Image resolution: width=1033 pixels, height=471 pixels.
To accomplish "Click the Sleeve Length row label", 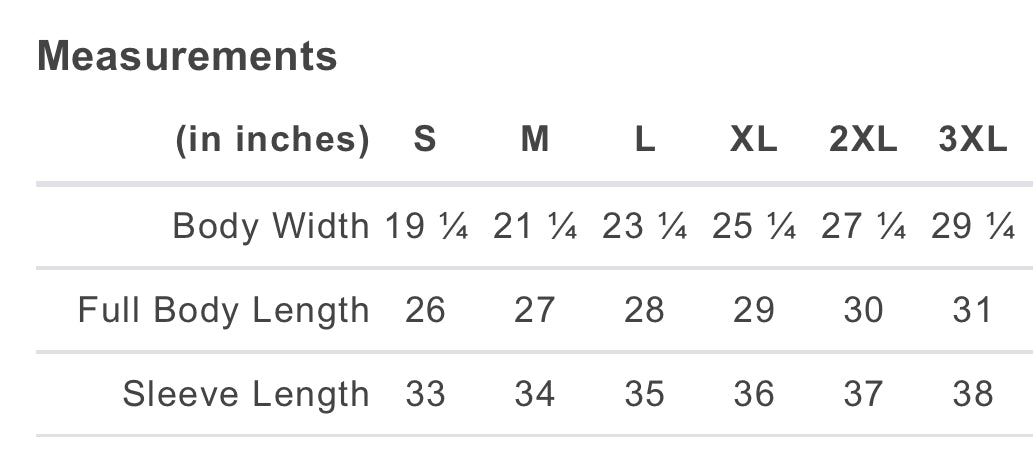I will click(x=245, y=394).
